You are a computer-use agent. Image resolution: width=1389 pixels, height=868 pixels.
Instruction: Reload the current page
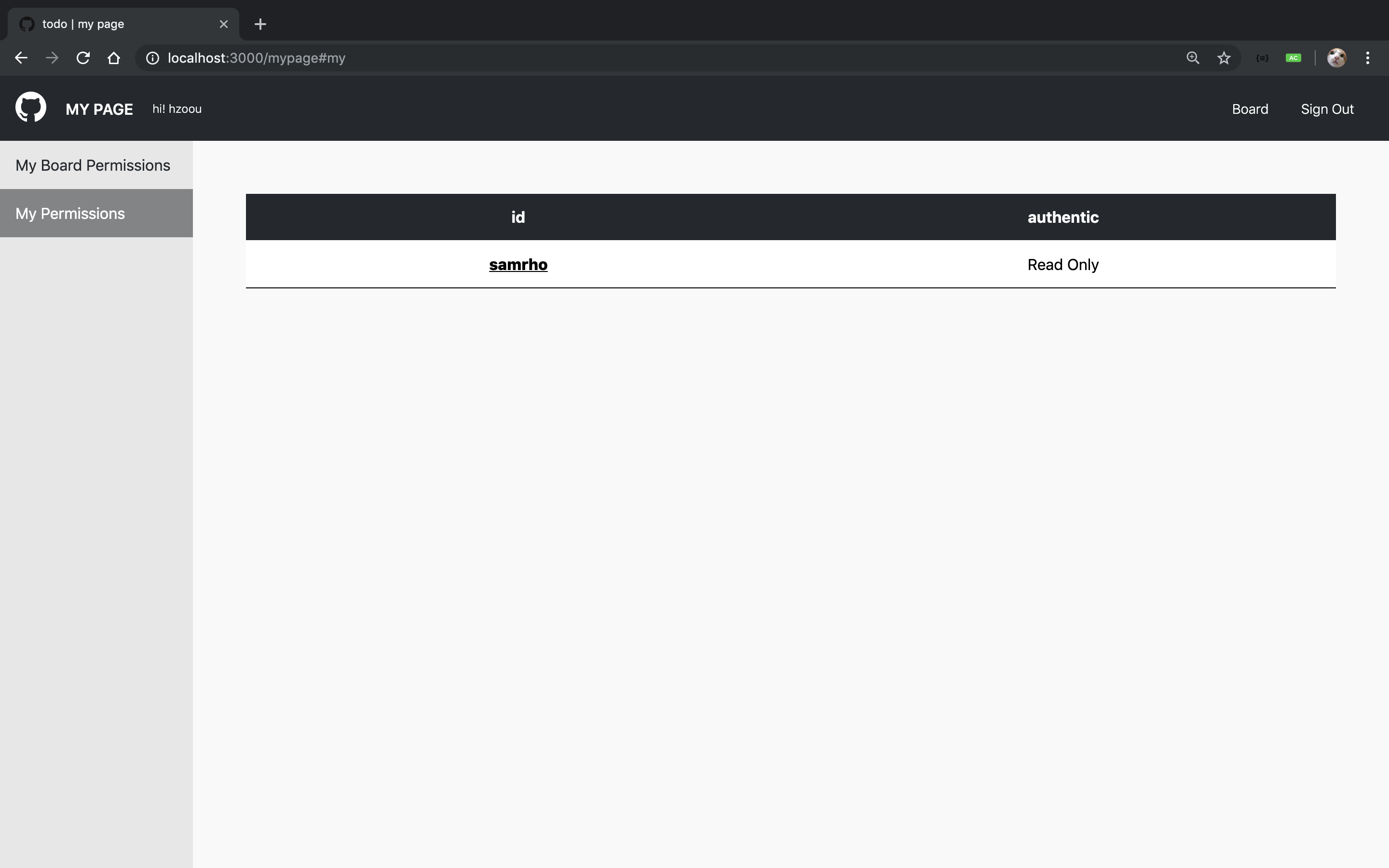83,58
